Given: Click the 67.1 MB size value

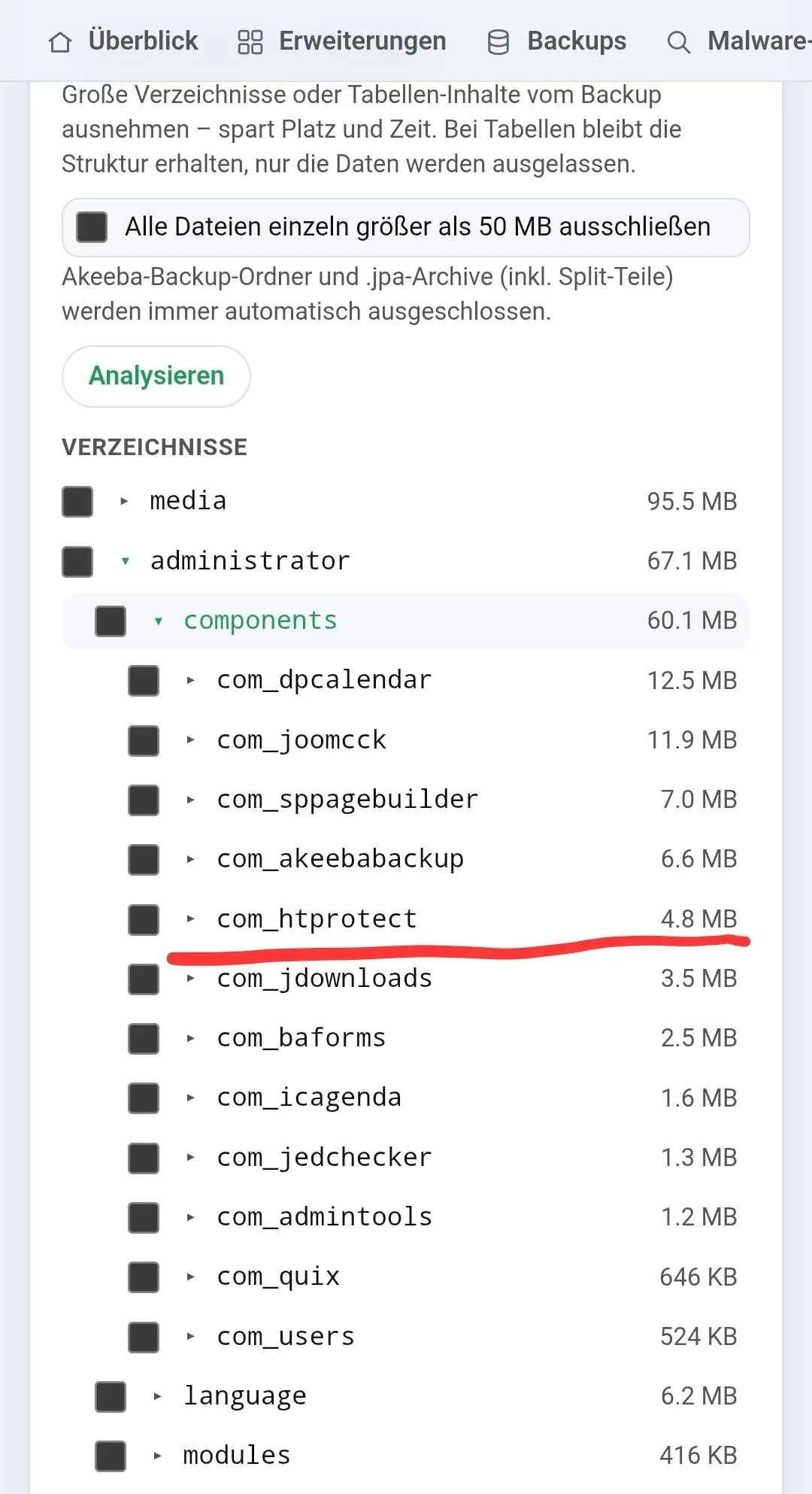Looking at the screenshot, I should tap(692, 561).
